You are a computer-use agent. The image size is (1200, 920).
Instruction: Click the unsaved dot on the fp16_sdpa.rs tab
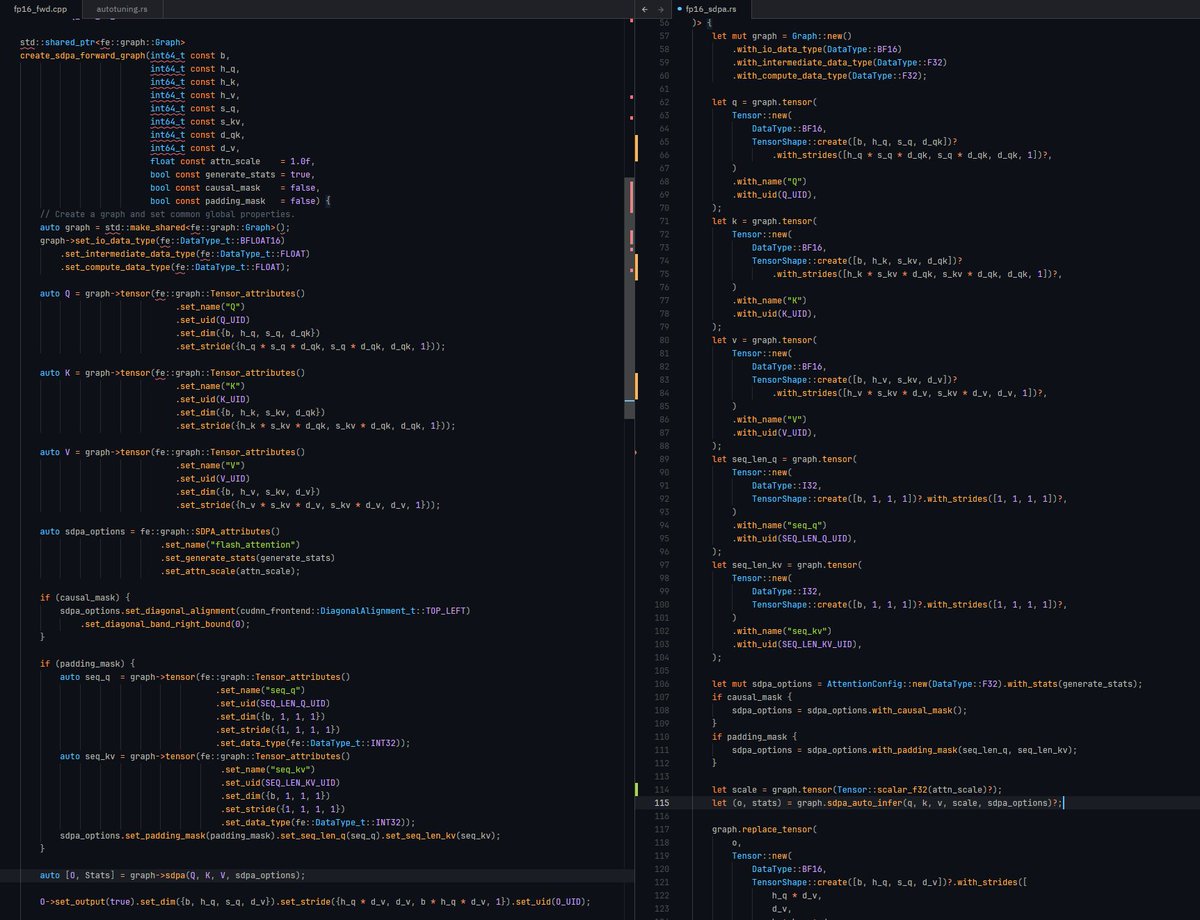coord(680,8)
